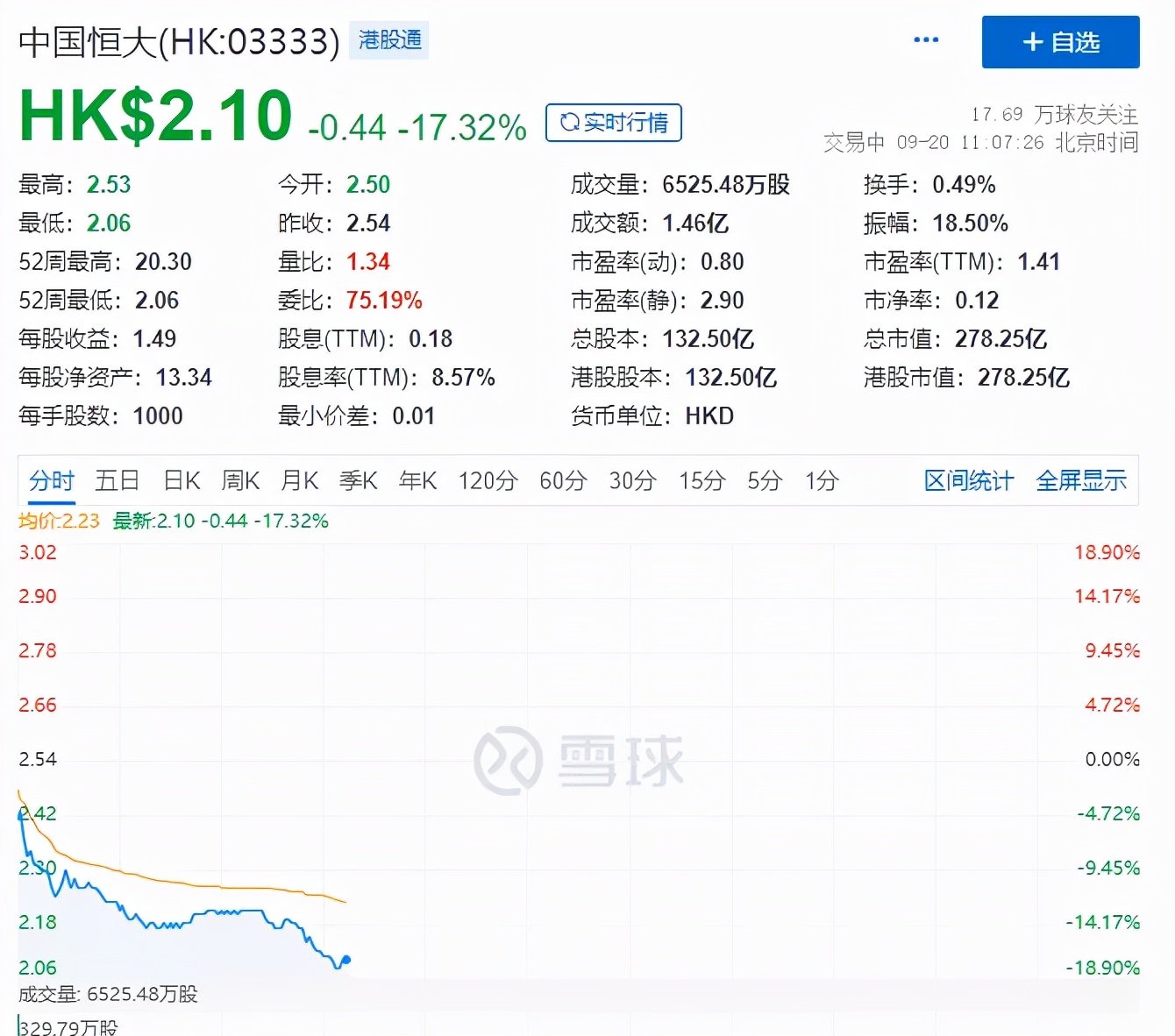Open the 周K chart tab
The image size is (1175, 1036).
[x=240, y=480]
